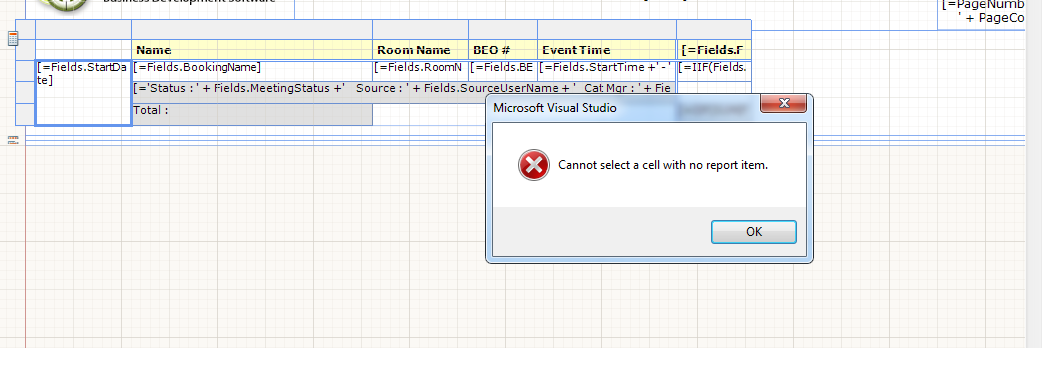The width and height of the screenshot is (1042, 372).
Task: Select the BEO # header cell
Action: click(x=503, y=50)
